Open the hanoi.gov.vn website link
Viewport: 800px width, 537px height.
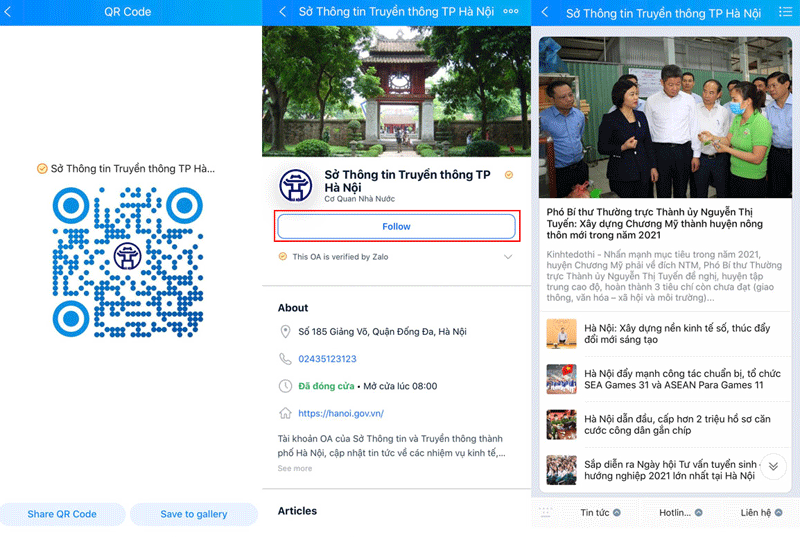(x=341, y=414)
